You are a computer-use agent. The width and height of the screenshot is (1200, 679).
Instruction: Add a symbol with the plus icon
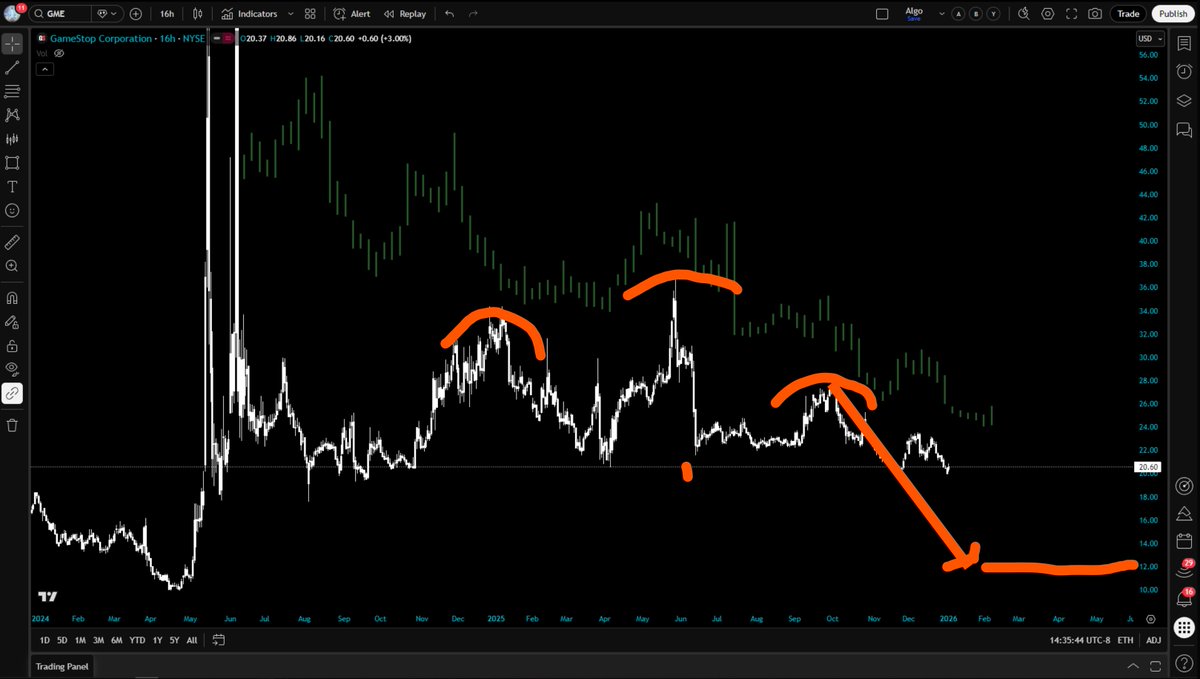click(x=136, y=14)
